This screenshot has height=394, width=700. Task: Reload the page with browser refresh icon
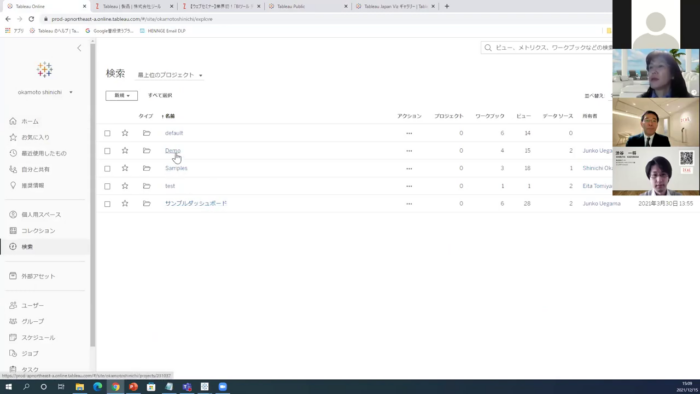click(31, 19)
